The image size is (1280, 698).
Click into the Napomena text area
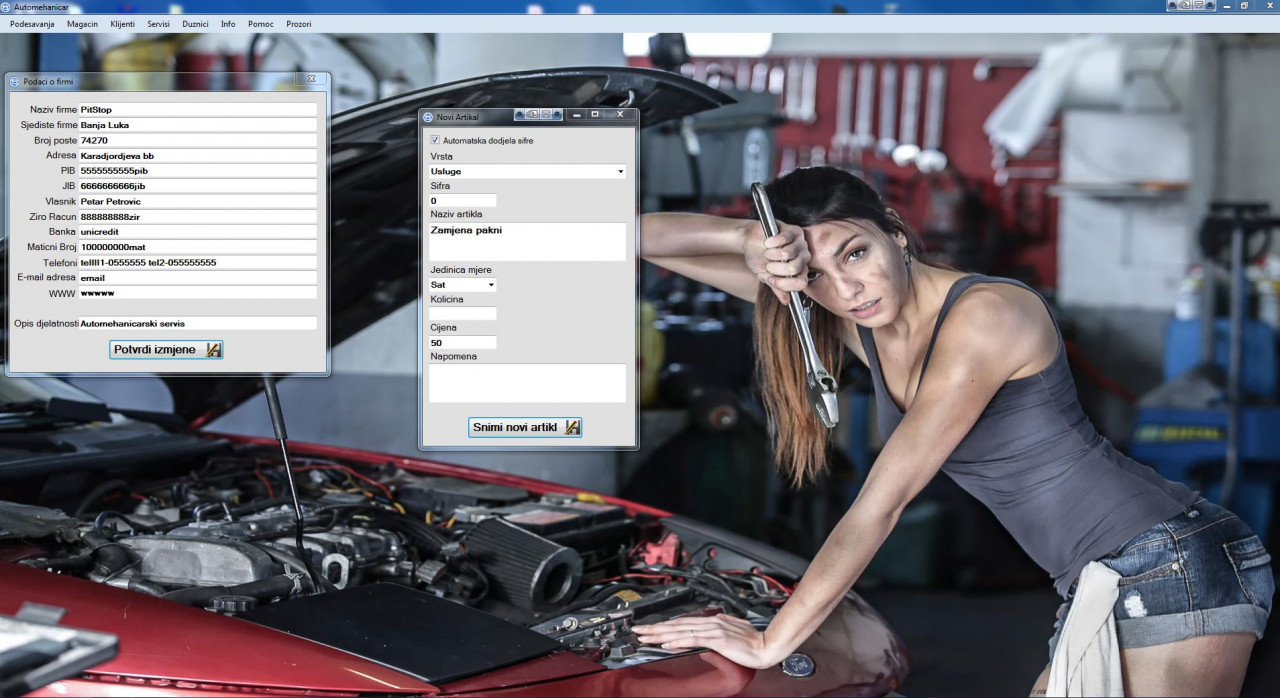pyautogui.click(x=527, y=383)
